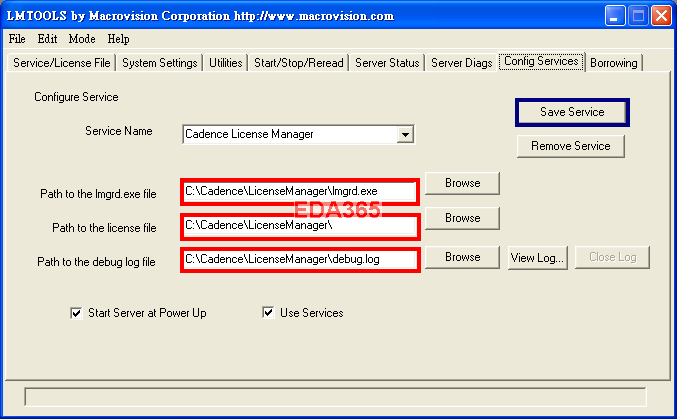
Task: Go to Start/Stop/Reread tab
Action: [x=299, y=63]
